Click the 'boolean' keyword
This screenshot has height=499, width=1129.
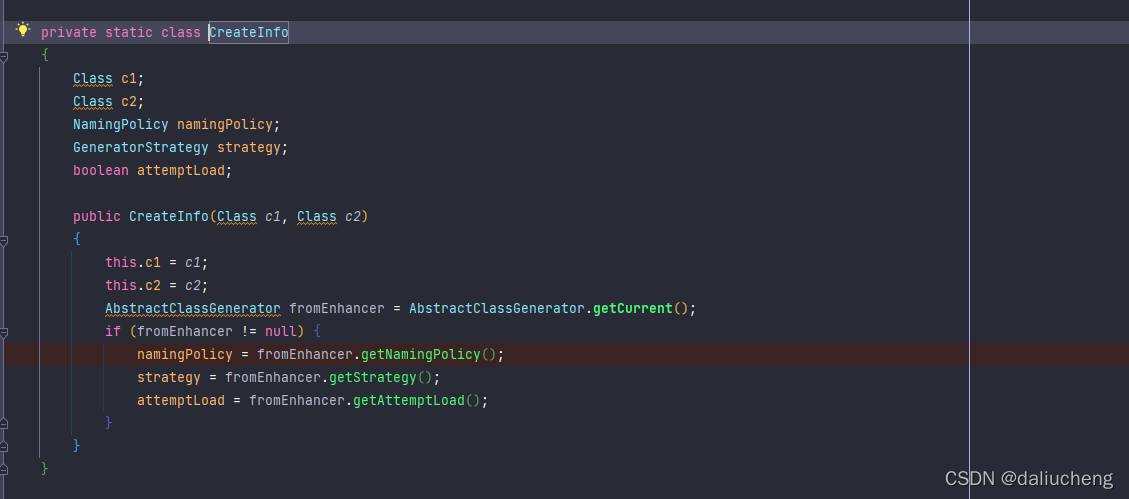click(101, 171)
